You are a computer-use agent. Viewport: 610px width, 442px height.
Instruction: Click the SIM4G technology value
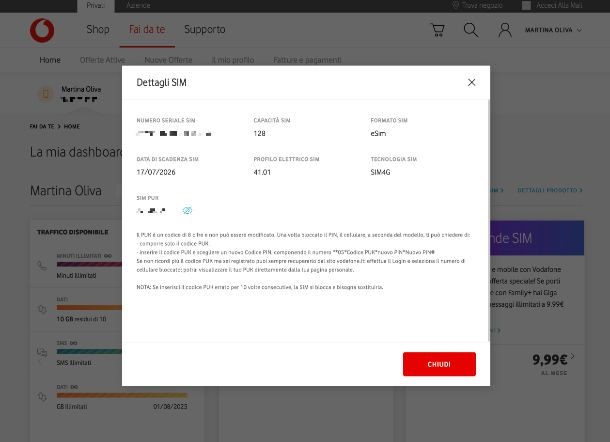tap(380, 172)
